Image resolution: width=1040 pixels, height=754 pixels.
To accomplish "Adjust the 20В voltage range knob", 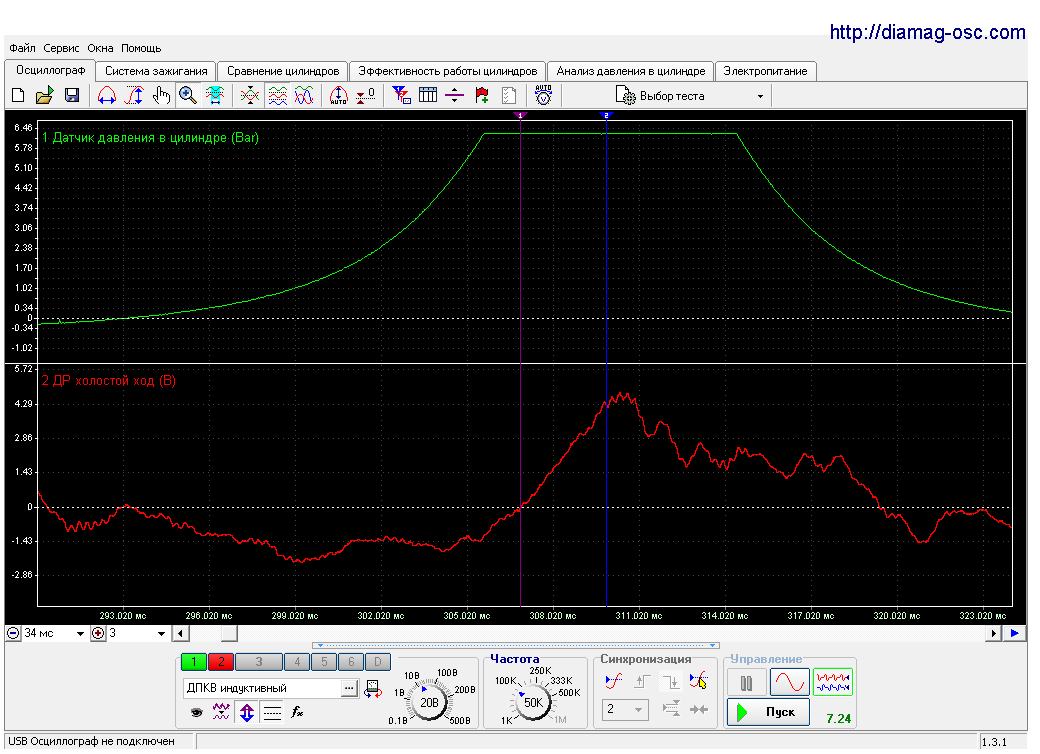I will click(x=429, y=703).
